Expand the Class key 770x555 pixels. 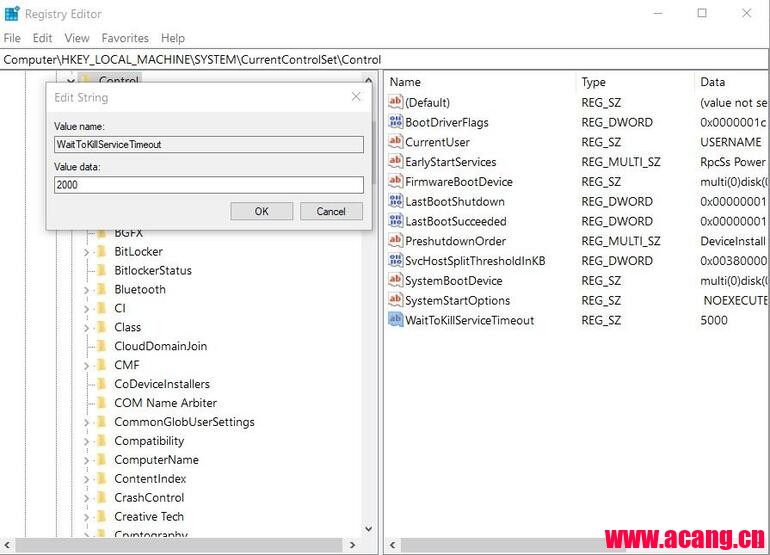[86, 328]
